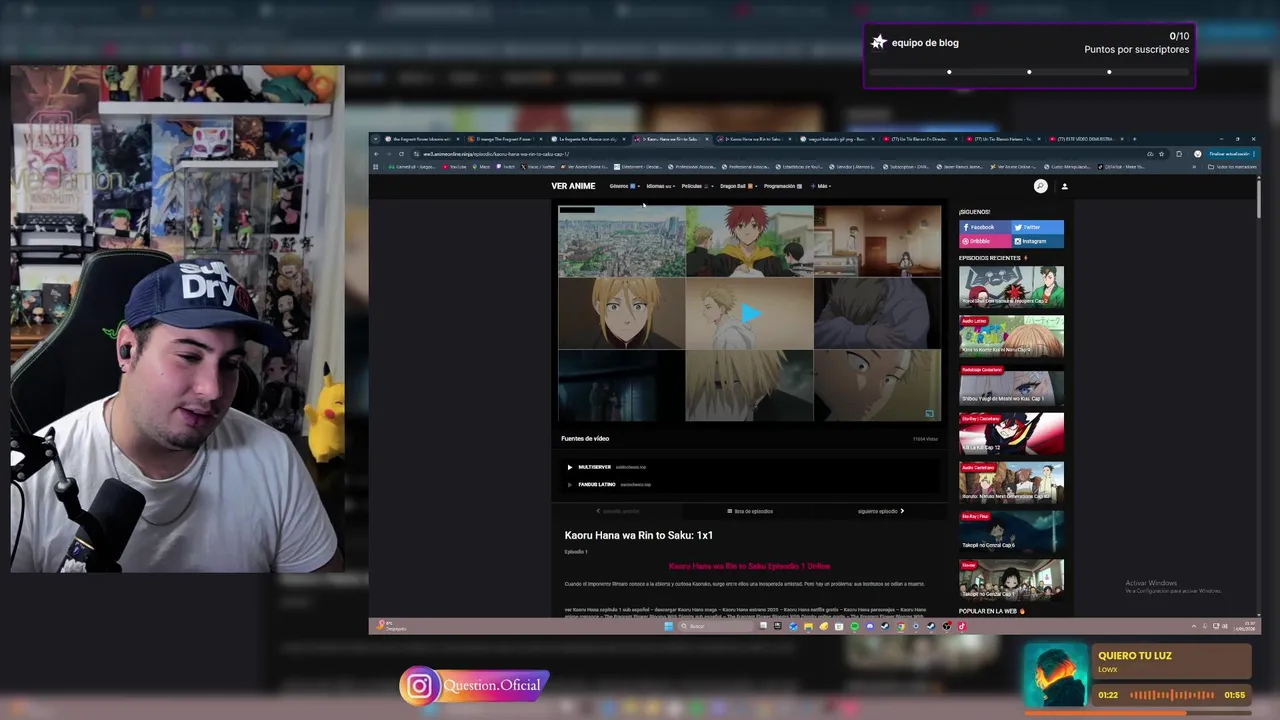Open the Takopii no Genzai Cap 1 review thumbnail
This screenshot has height=720, width=1280.
coord(1011,580)
